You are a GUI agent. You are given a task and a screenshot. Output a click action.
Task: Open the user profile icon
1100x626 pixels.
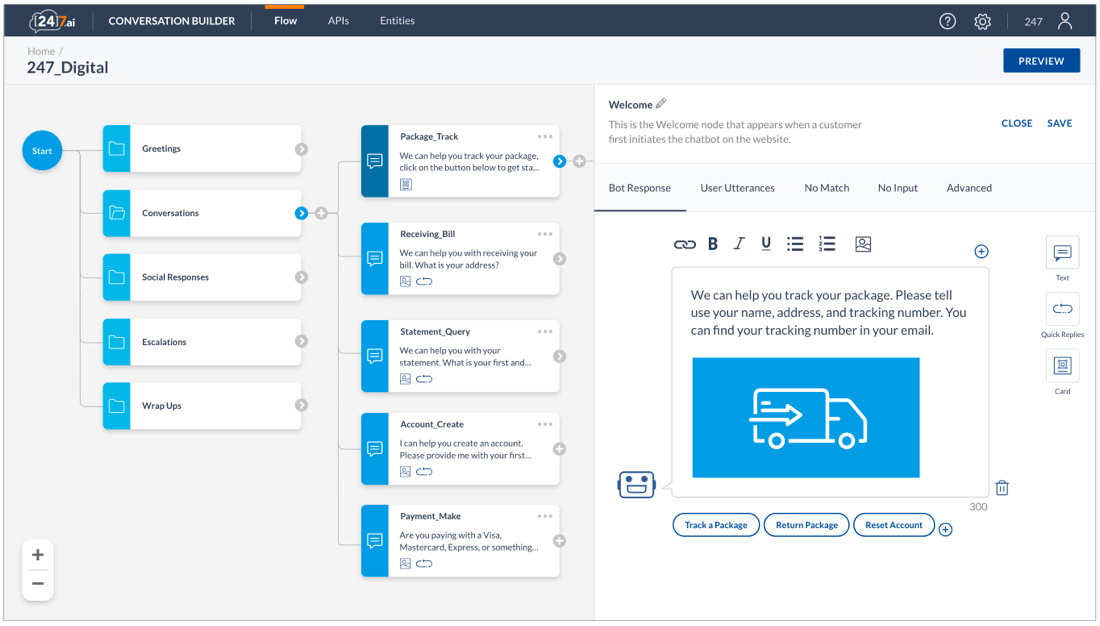1064,21
